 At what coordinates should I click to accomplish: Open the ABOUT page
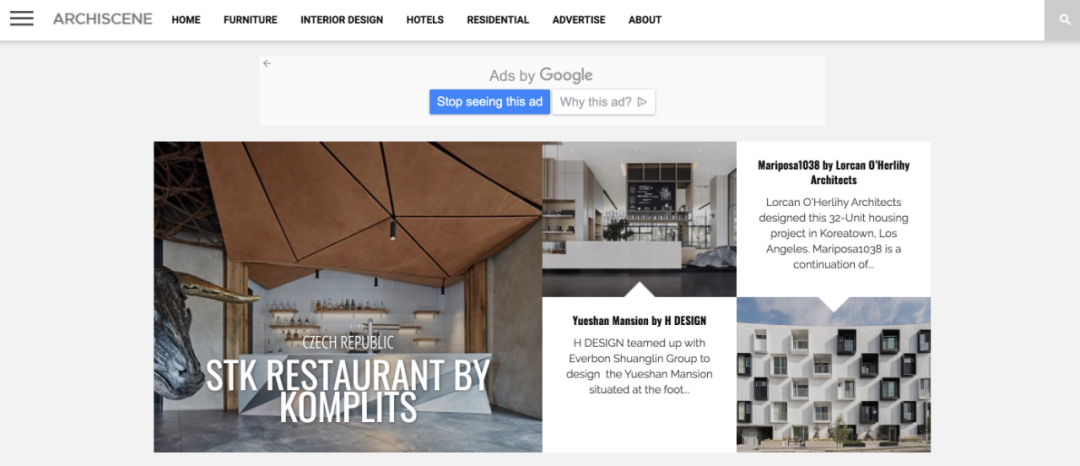645,20
